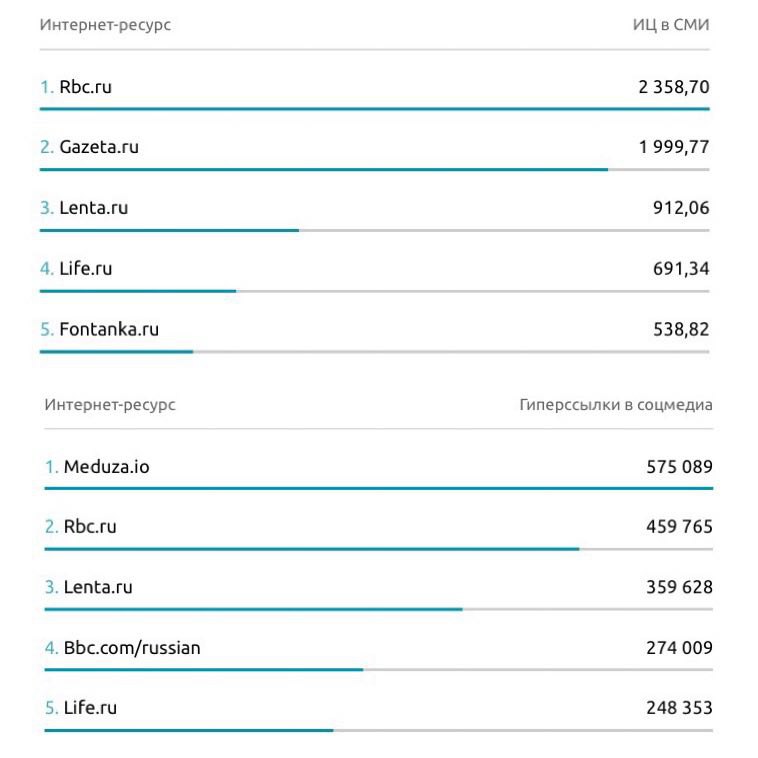Open Life.ru ranked fourth in ИЦ в СМИ
This screenshot has width=758, height=758.
point(85,269)
